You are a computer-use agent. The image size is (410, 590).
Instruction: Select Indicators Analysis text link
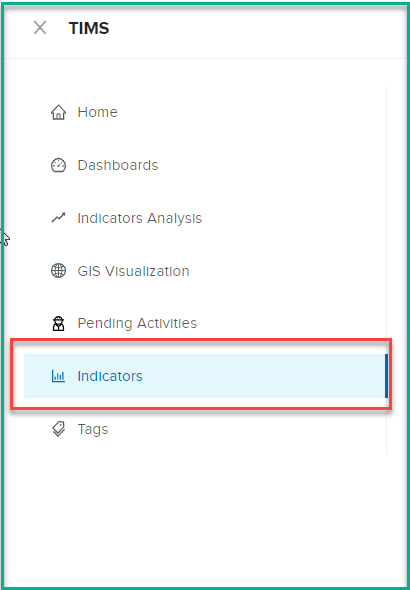click(140, 218)
